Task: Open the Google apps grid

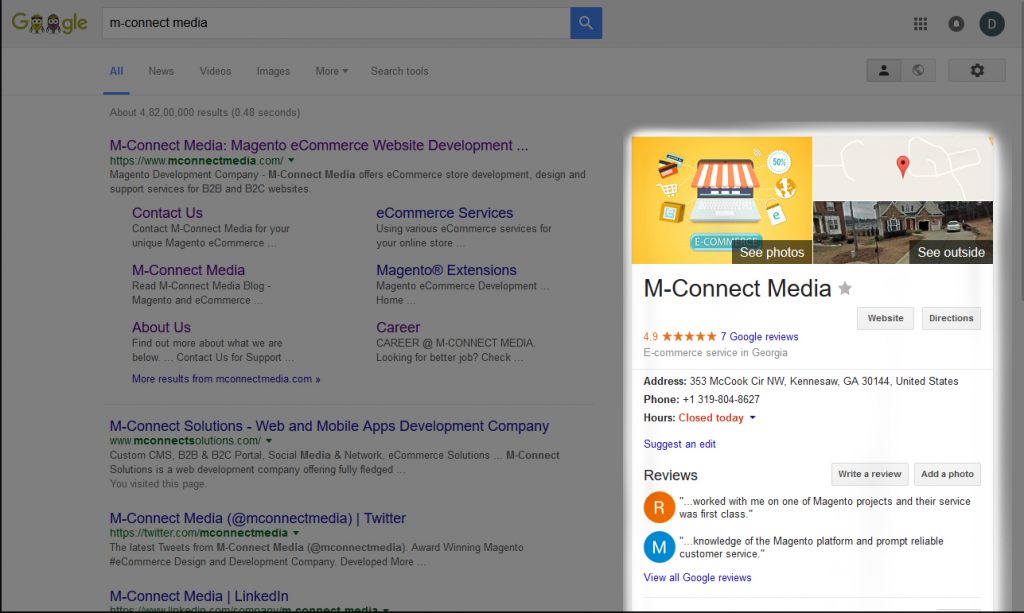Action: 921,24
